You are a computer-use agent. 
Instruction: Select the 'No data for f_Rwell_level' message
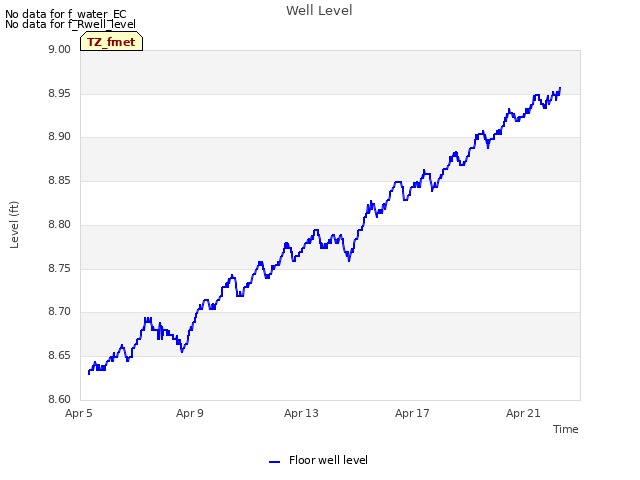point(70,24)
